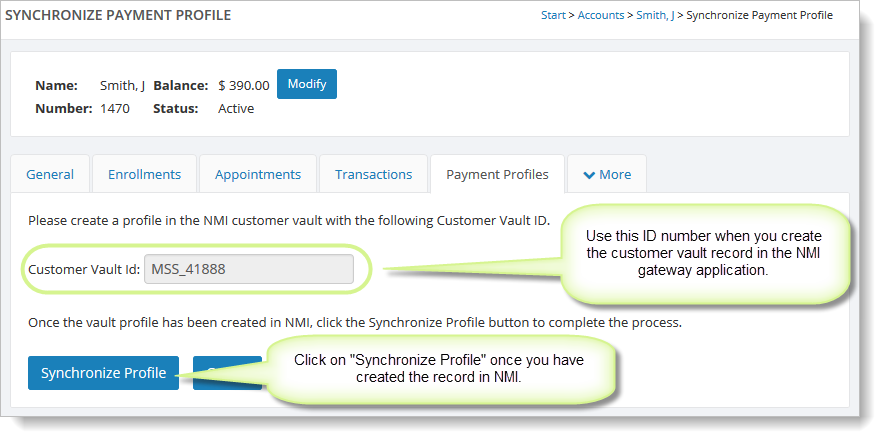Click the account number 1470

coord(115,108)
